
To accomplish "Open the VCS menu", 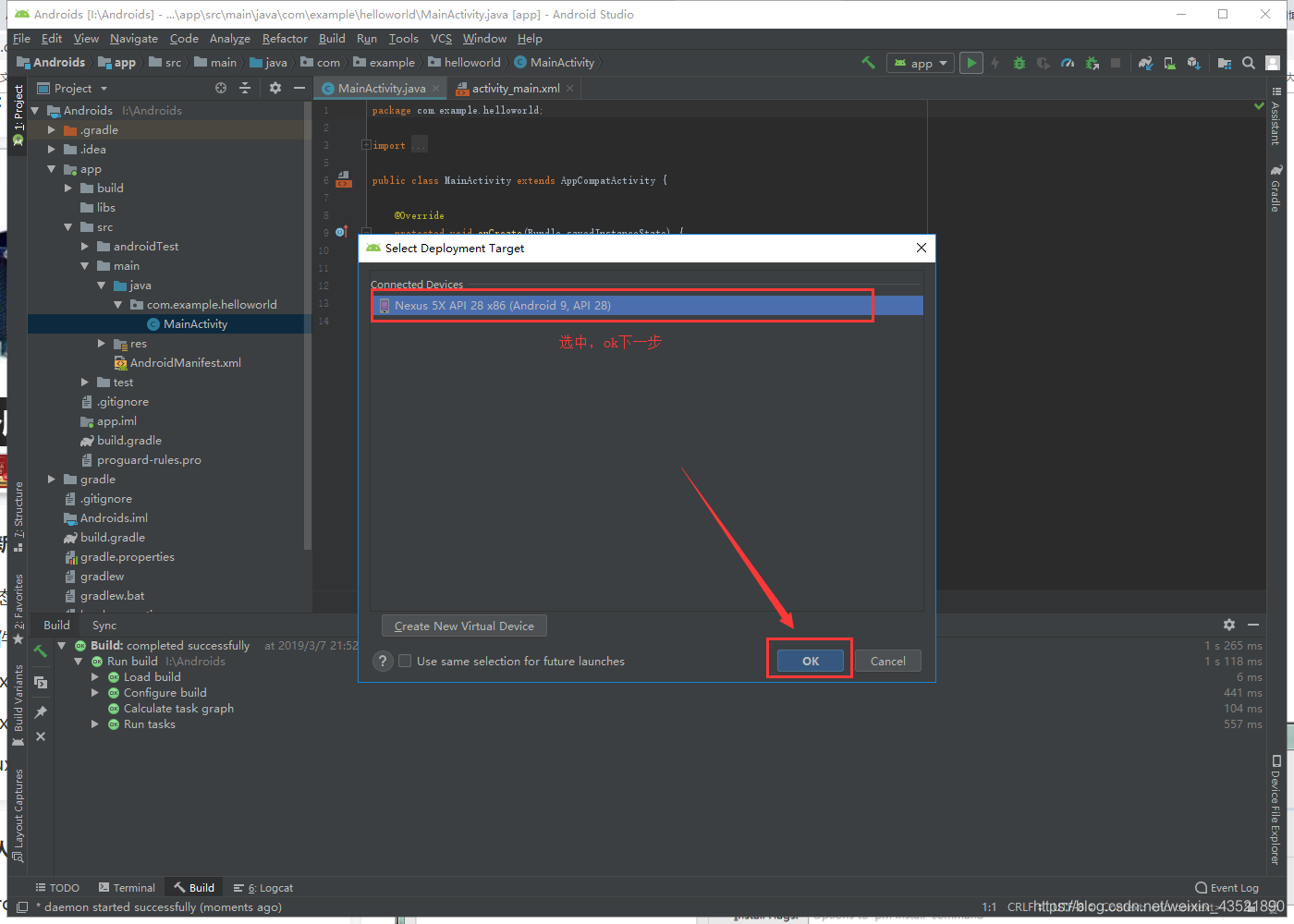I will point(441,39).
